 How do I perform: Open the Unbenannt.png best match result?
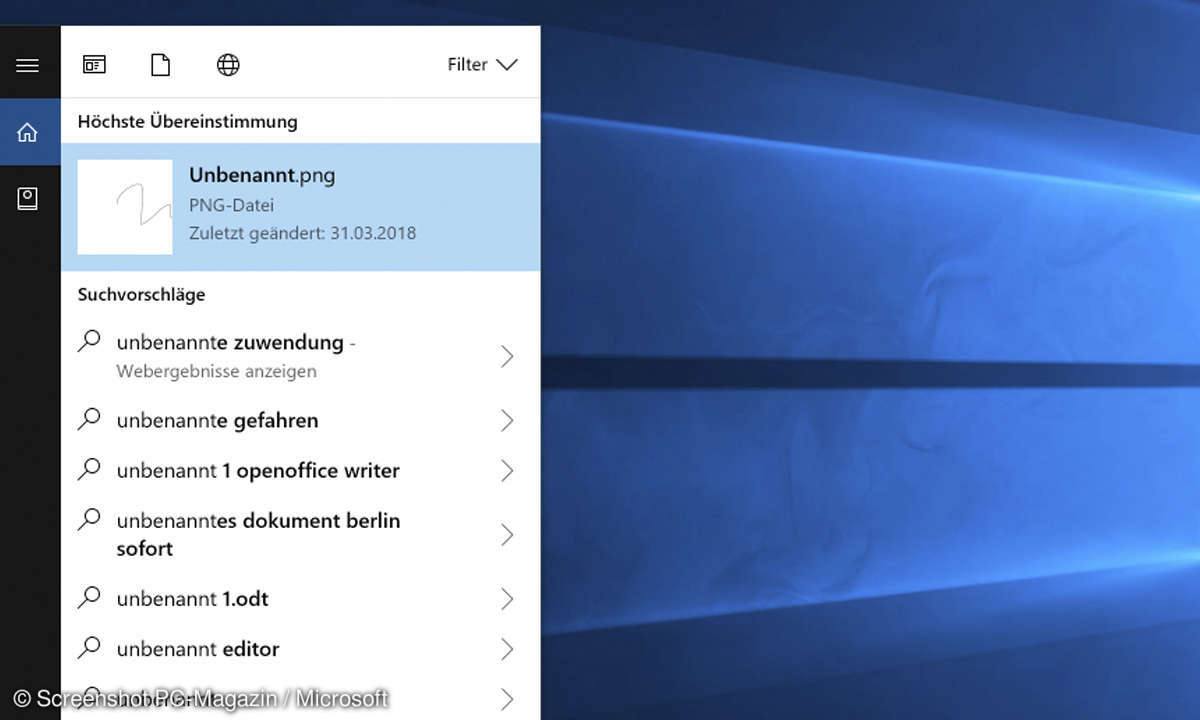[x=300, y=207]
